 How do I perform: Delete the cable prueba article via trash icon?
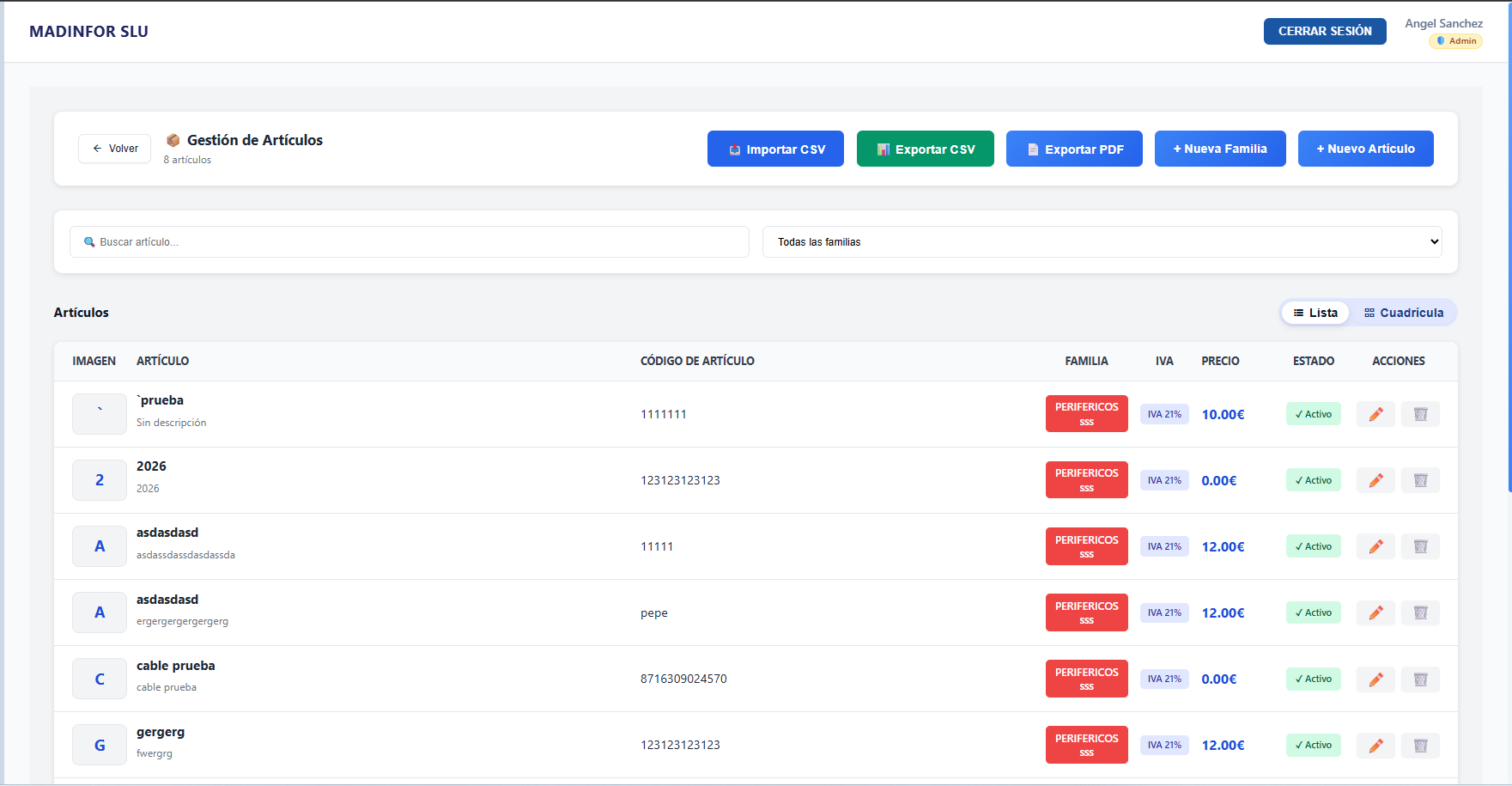tap(1420, 679)
